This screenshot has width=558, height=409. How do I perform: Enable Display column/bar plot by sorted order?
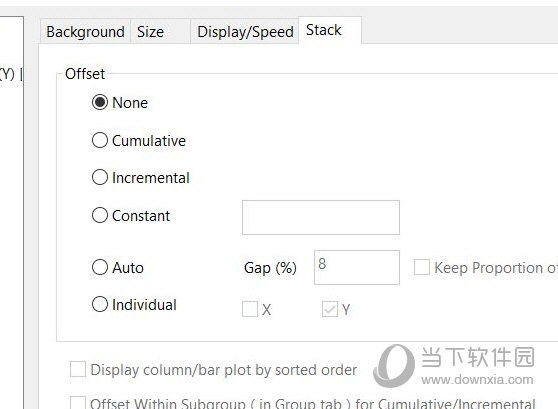pyautogui.click(x=78, y=369)
